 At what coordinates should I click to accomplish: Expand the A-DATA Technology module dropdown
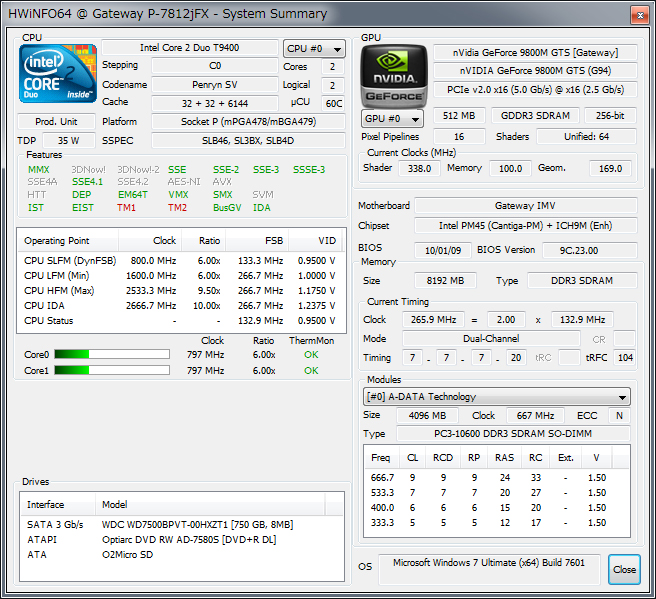[x=497, y=397]
